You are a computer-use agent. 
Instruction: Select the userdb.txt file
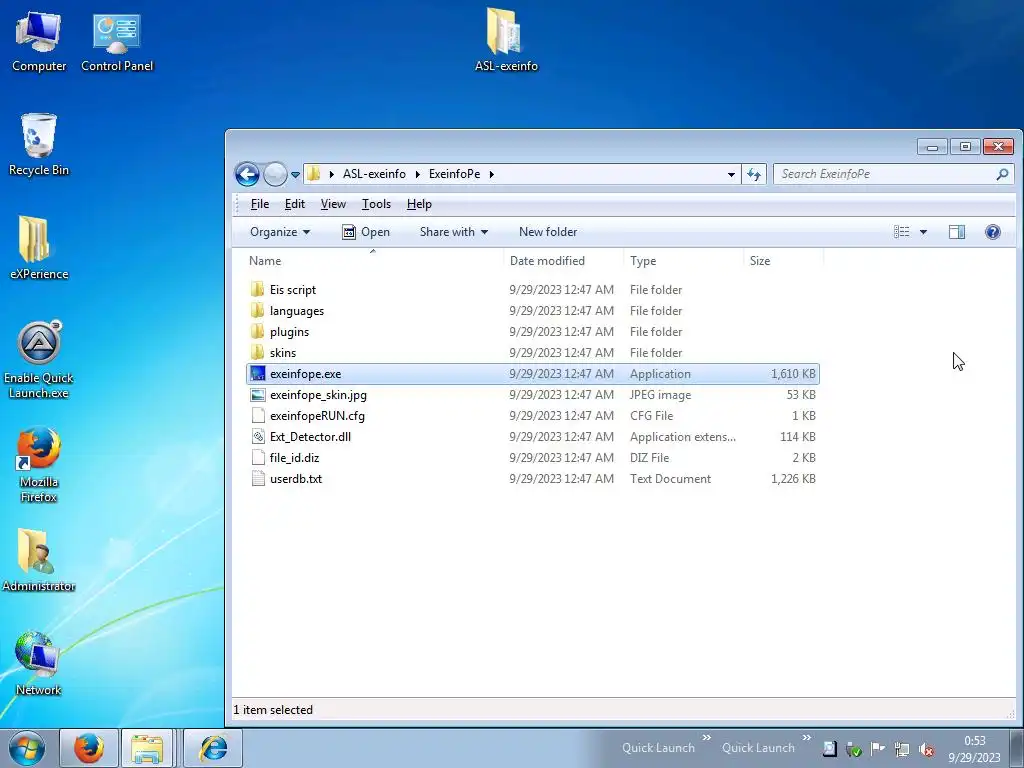click(x=532, y=479)
